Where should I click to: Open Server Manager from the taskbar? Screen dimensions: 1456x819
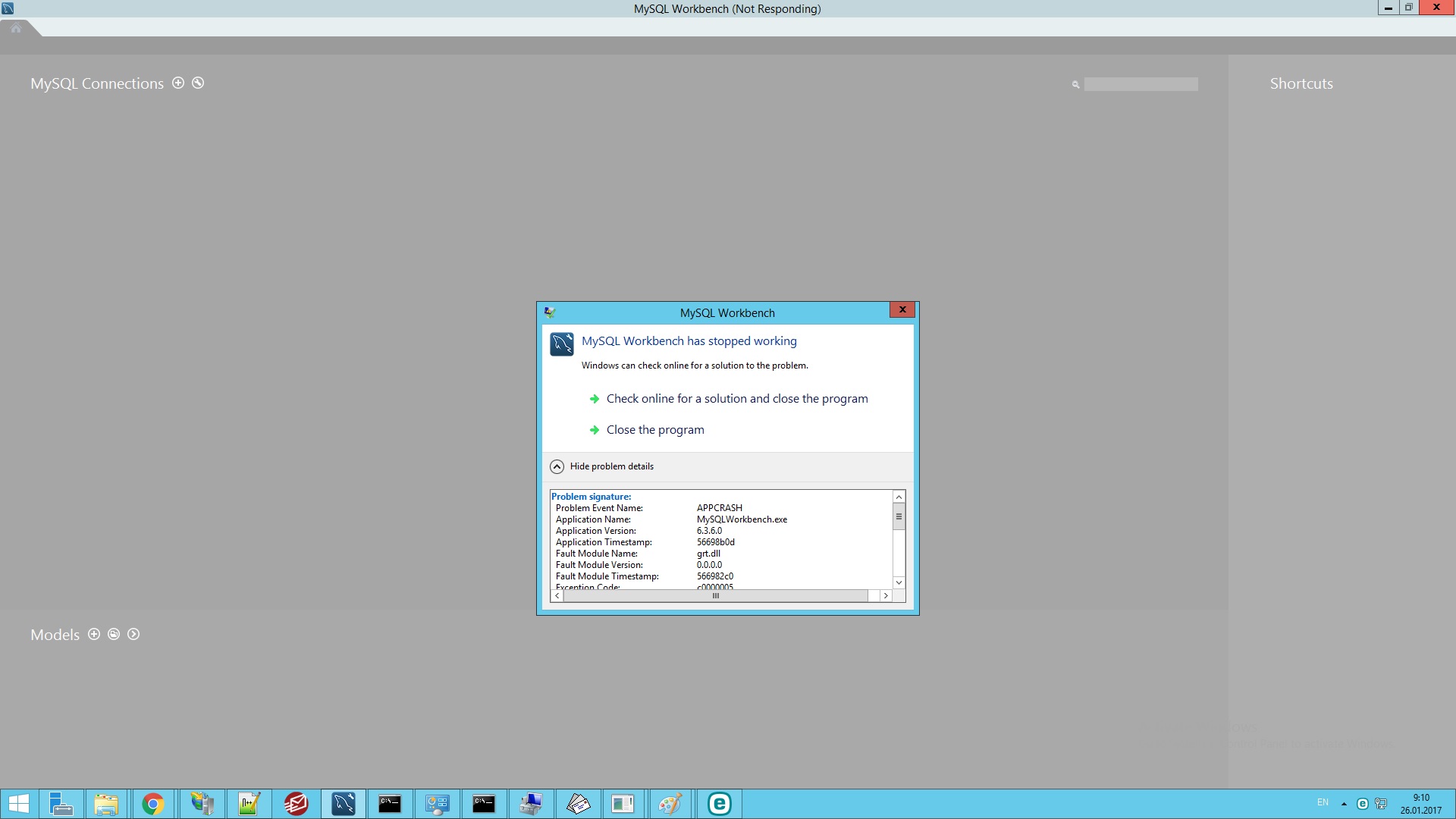(x=61, y=804)
